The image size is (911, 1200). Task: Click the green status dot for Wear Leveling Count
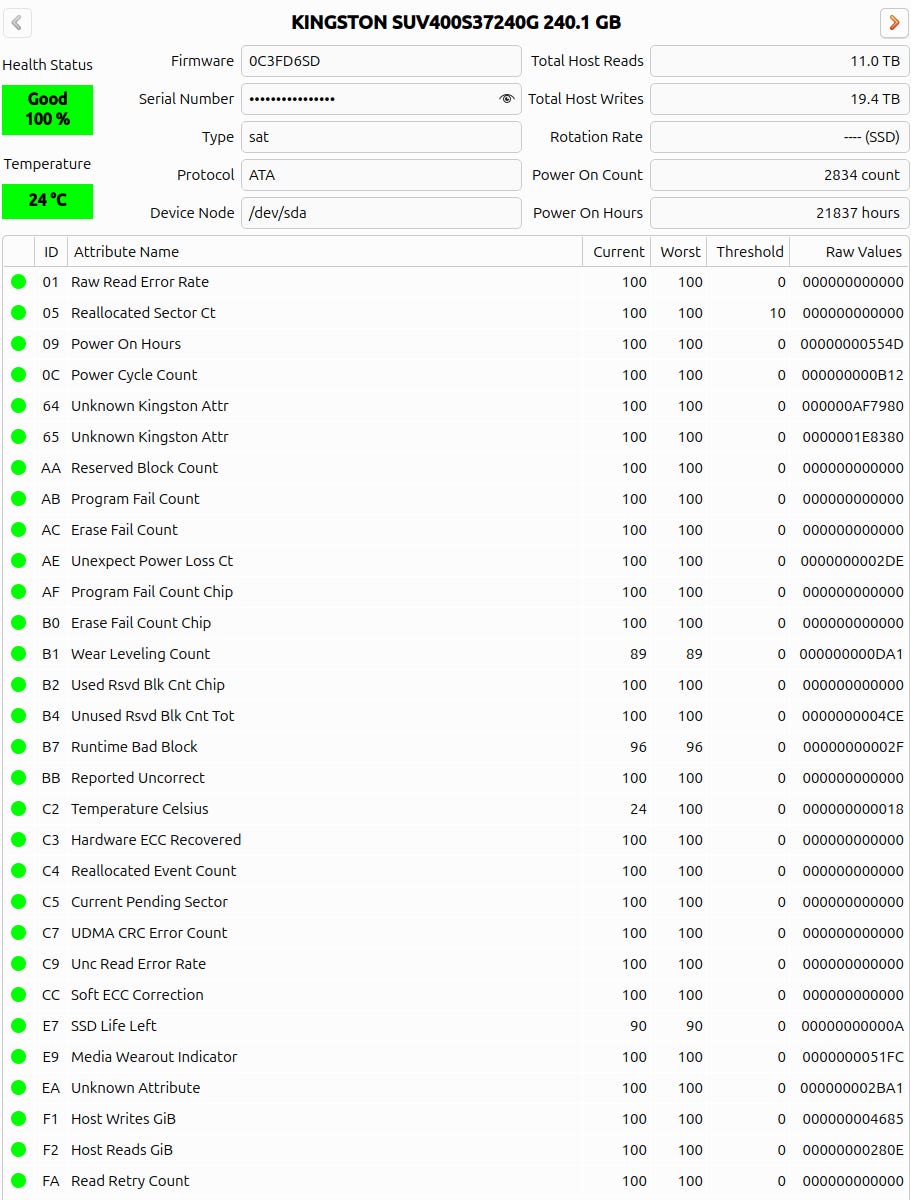tap(18, 654)
